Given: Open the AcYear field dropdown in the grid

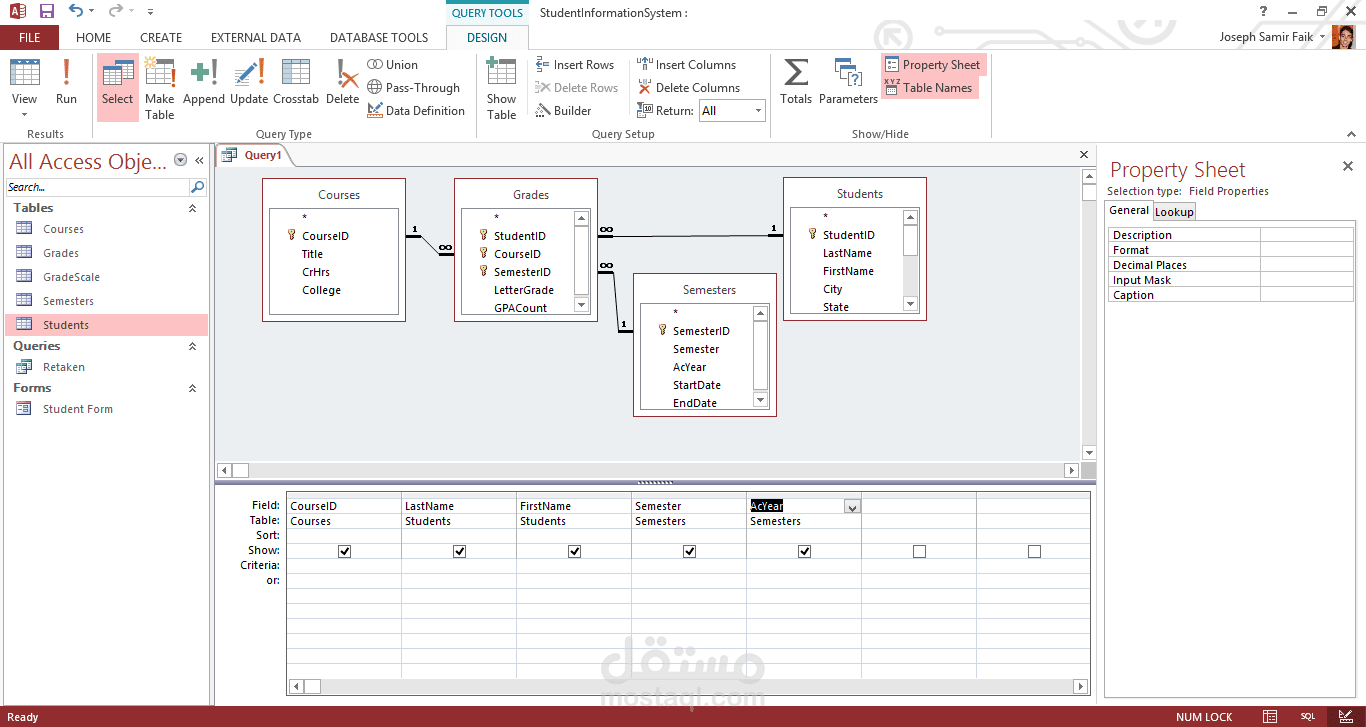Looking at the screenshot, I should point(852,506).
